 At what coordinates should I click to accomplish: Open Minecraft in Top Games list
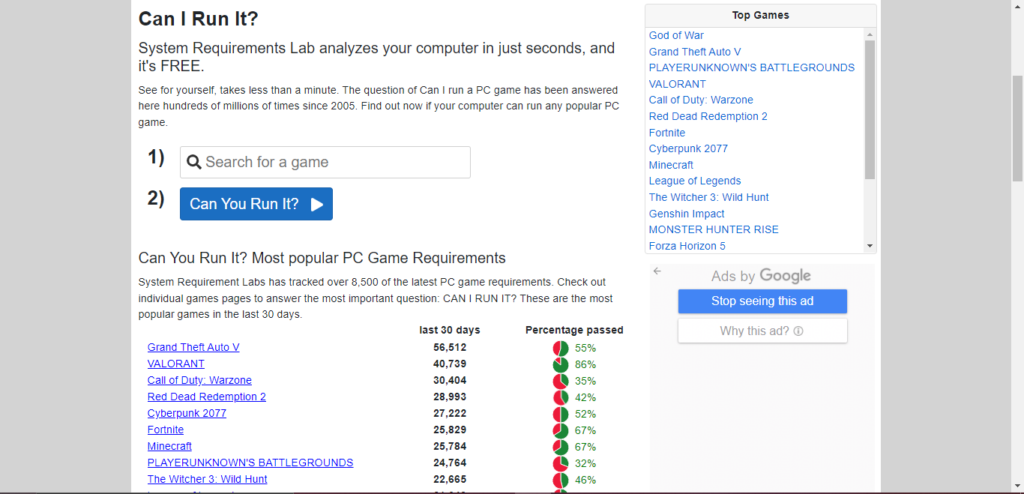(x=671, y=165)
